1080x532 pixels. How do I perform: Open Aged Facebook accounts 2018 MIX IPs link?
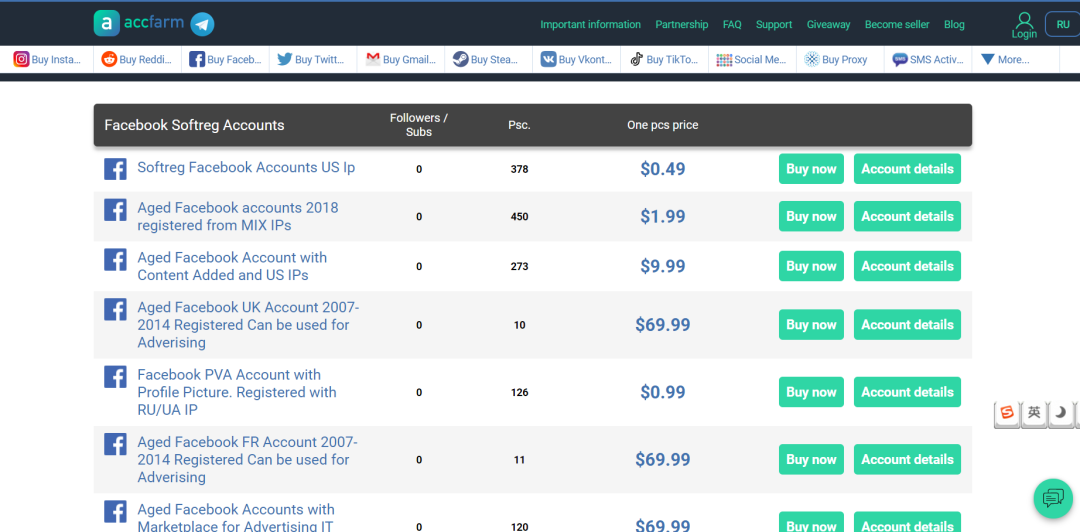tap(237, 216)
